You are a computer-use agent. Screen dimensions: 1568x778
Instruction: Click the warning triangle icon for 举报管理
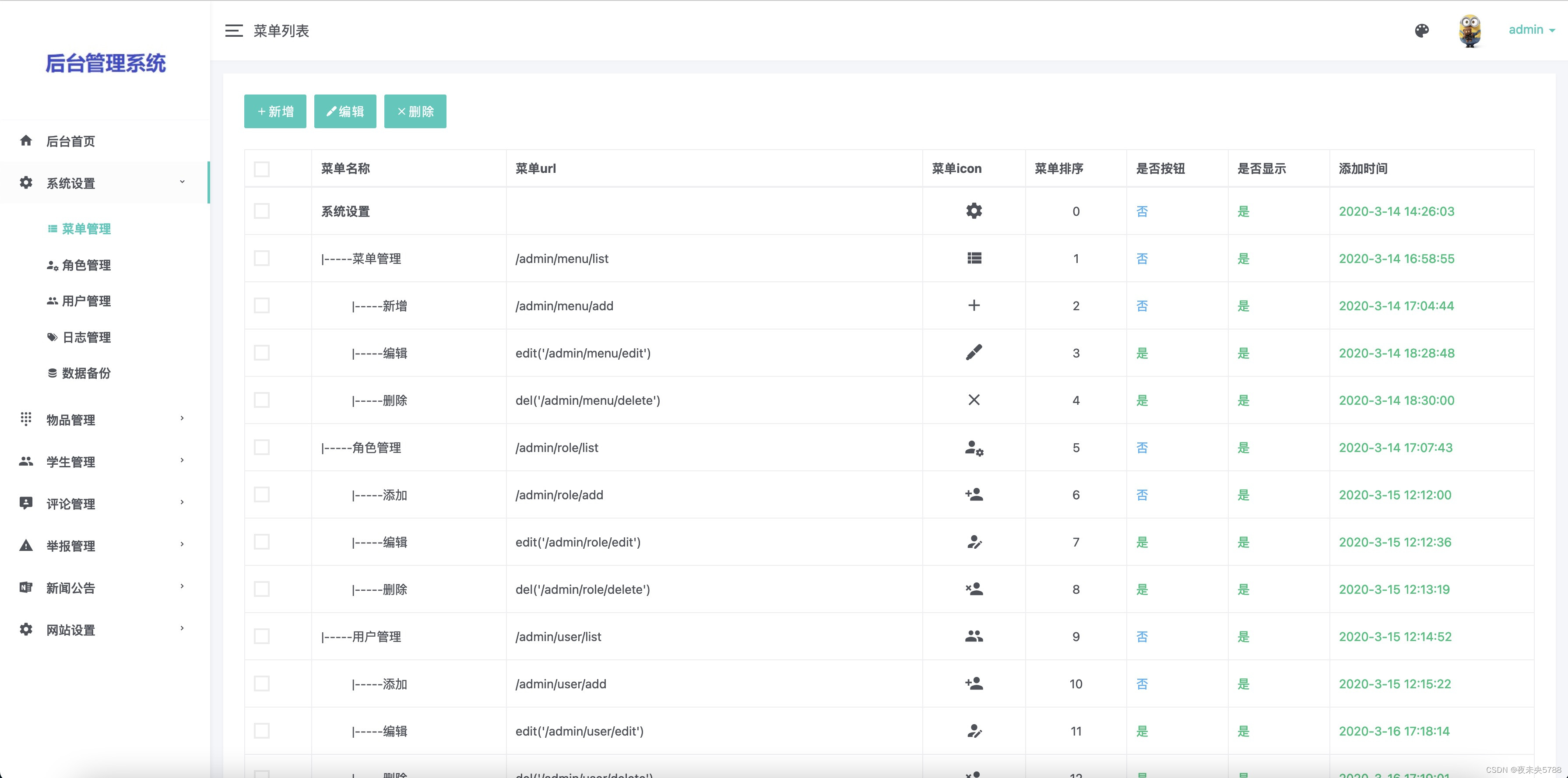[25, 546]
